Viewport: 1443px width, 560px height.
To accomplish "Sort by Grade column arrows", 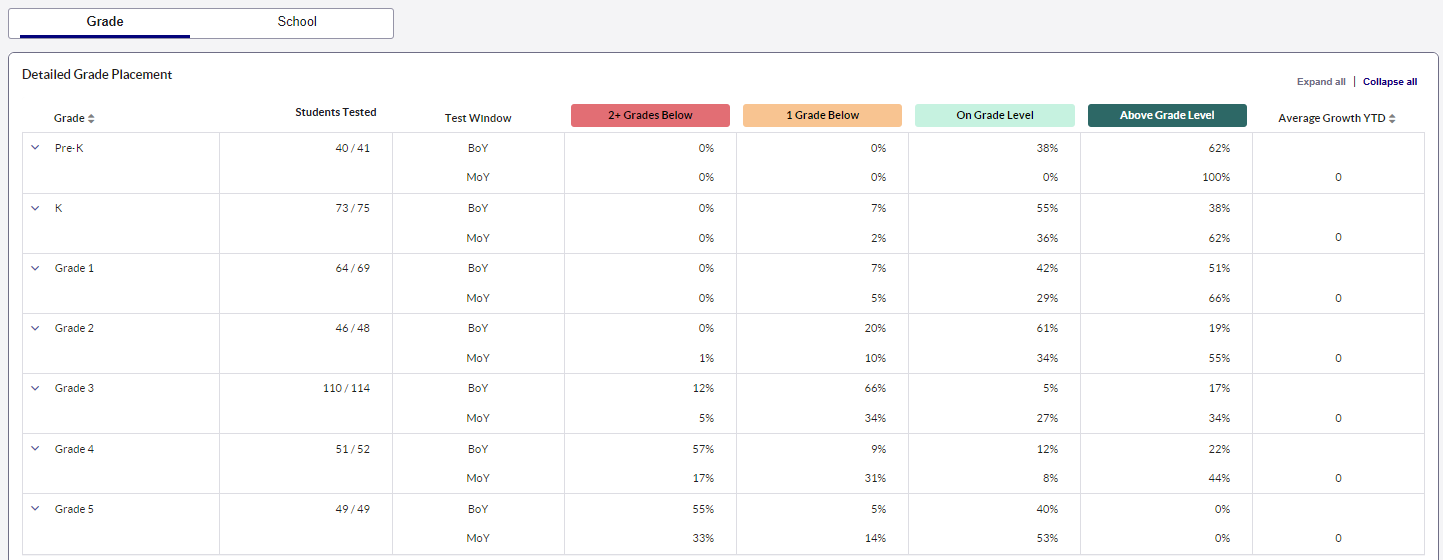I will click(x=91, y=119).
